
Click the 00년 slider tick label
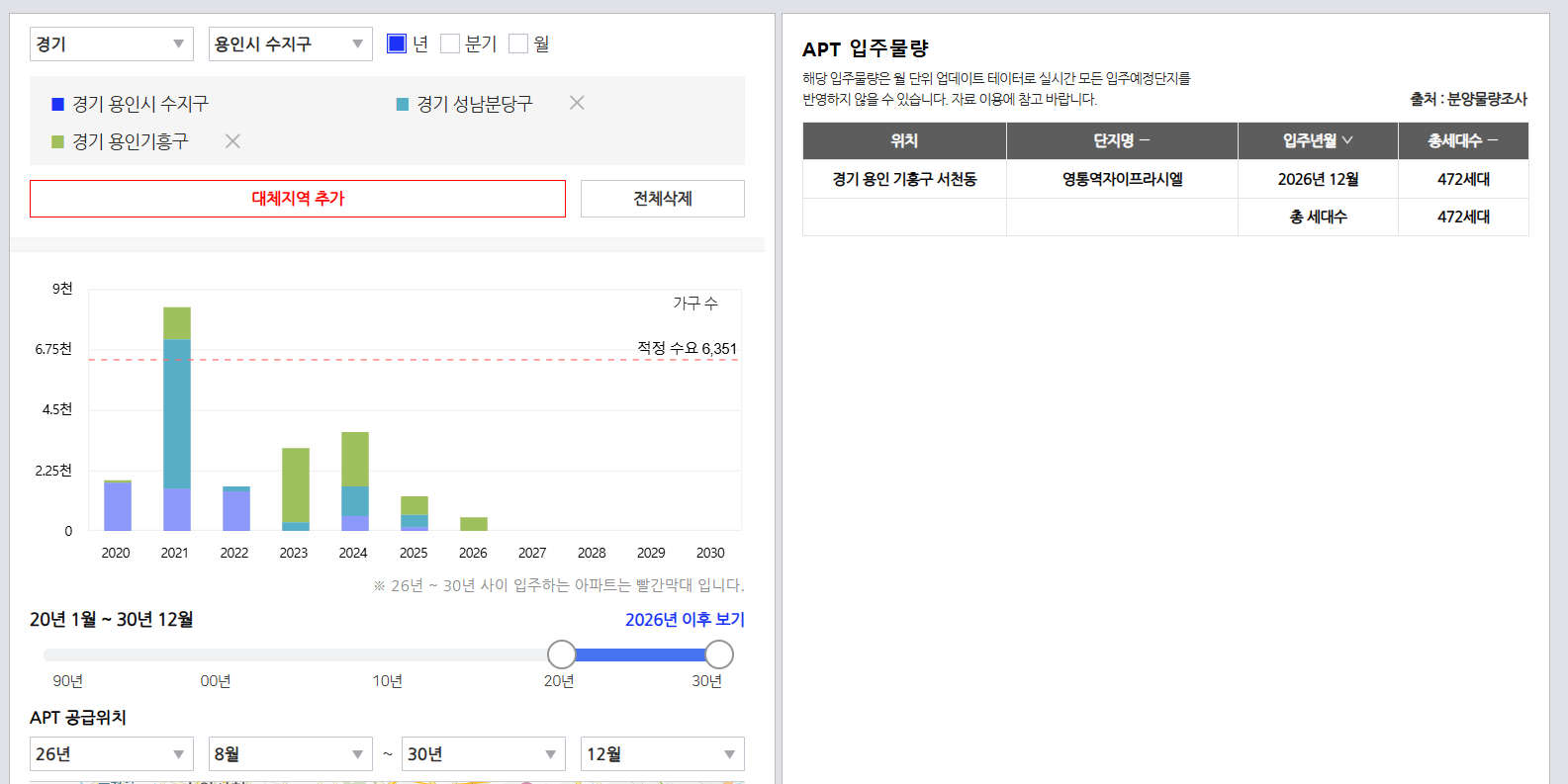coord(216,680)
